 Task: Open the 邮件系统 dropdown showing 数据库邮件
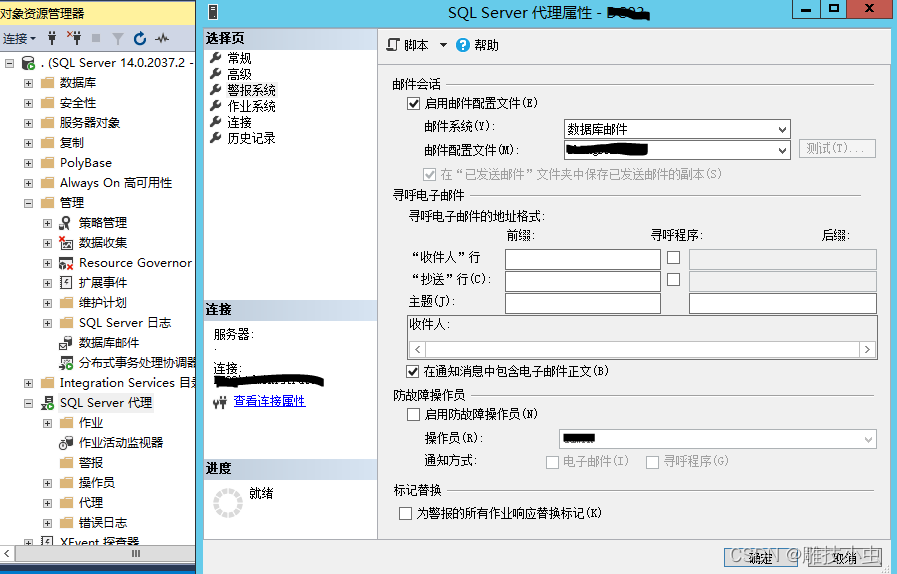[677, 129]
